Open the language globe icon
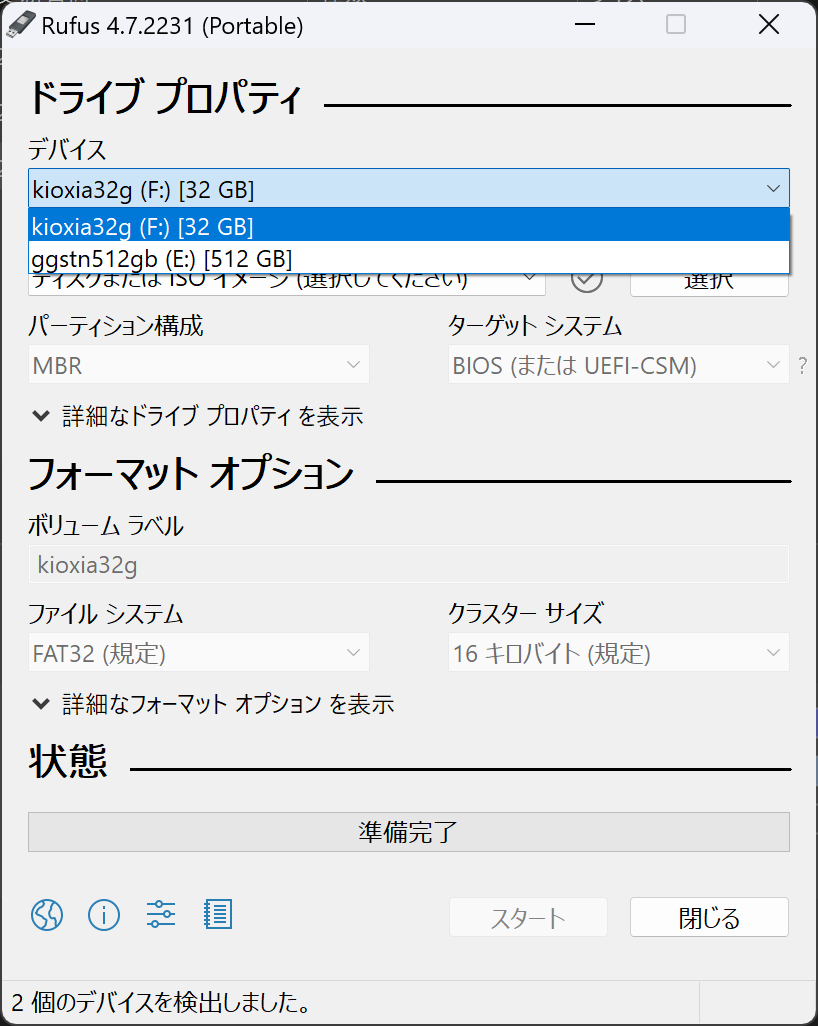The width and height of the screenshot is (818, 1026). (x=47, y=914)
